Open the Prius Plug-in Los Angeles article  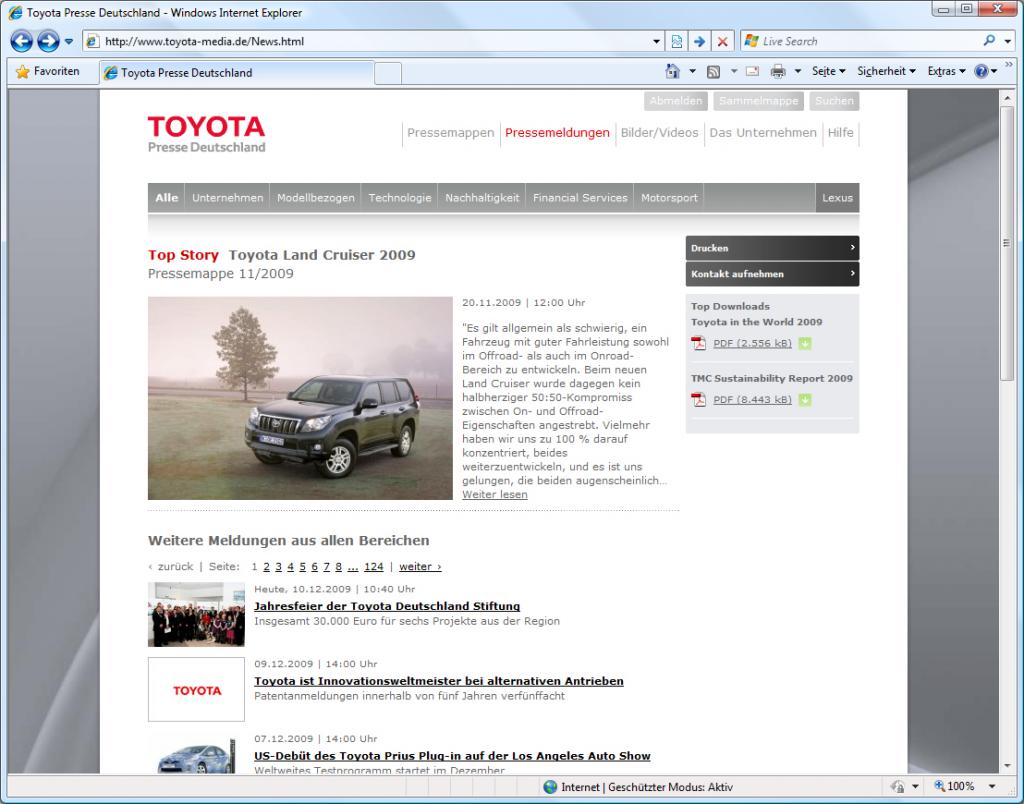[x=452, y=756]
